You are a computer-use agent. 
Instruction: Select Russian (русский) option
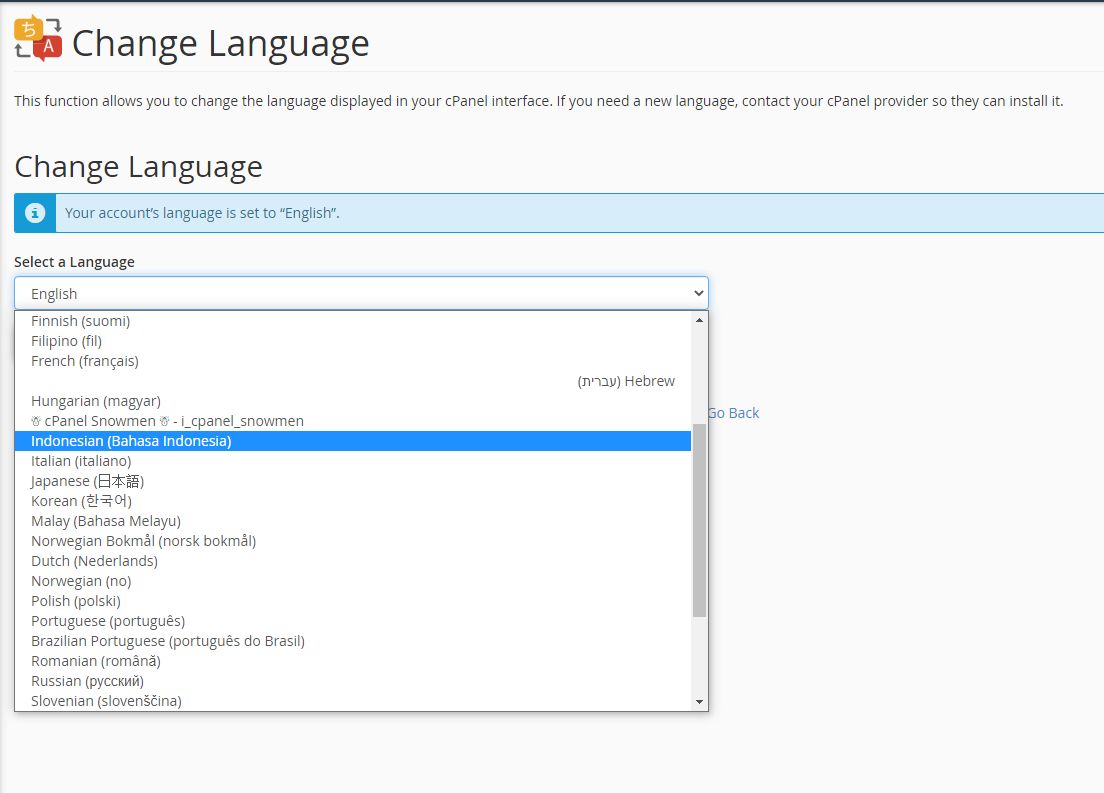pos(353,681)
